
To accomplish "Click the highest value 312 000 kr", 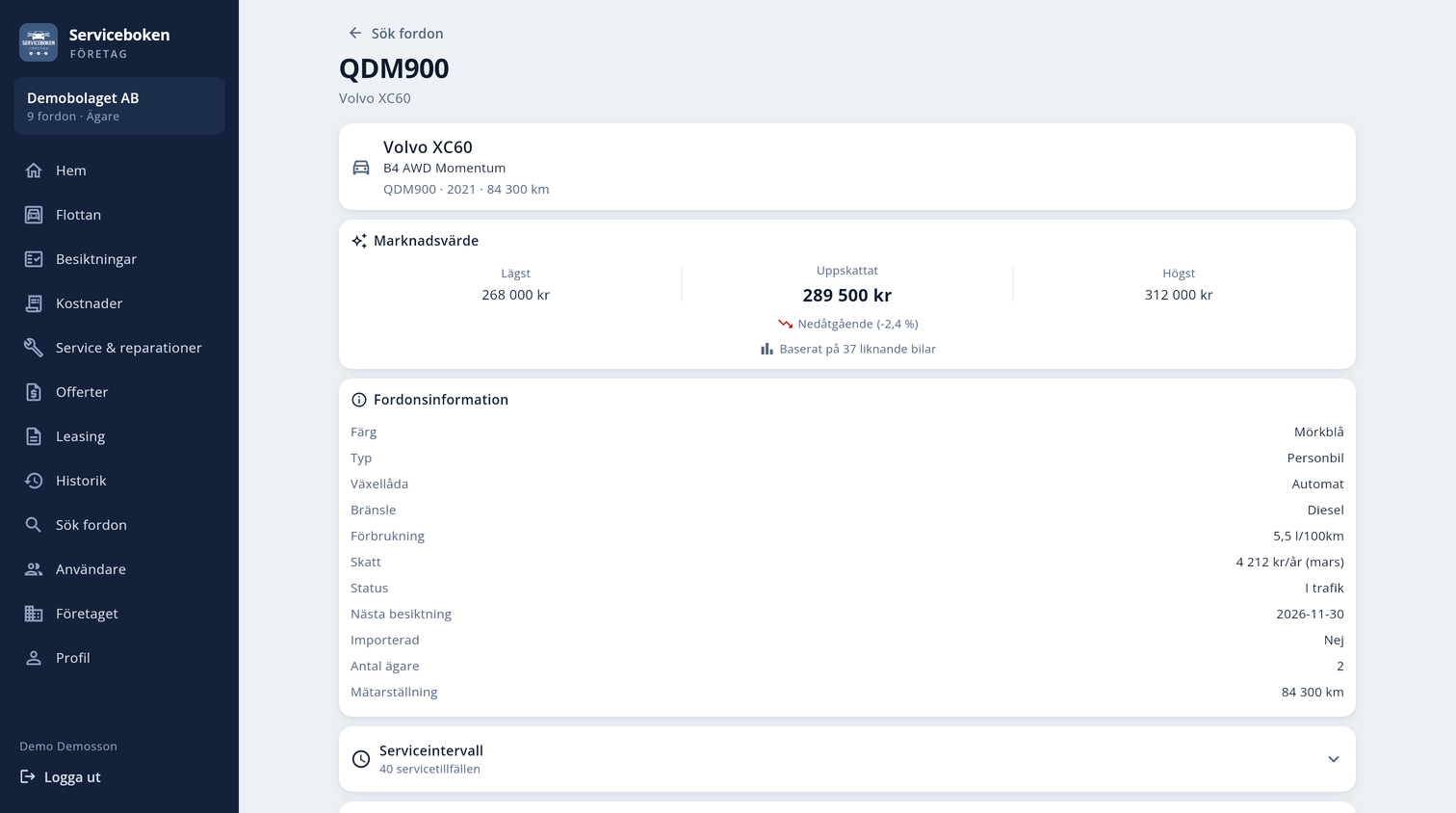I will pyautogui.click(x=1179, y=295).
